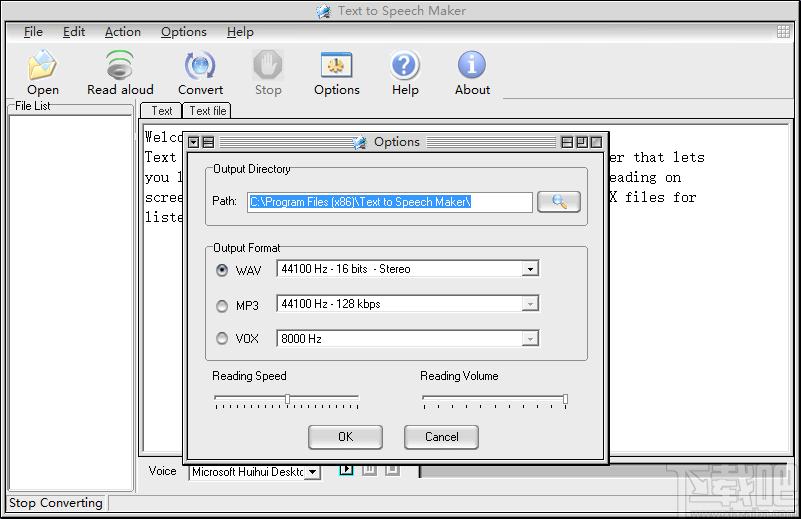
Task: Select the MP3 output format
Action: pos(222,305)
